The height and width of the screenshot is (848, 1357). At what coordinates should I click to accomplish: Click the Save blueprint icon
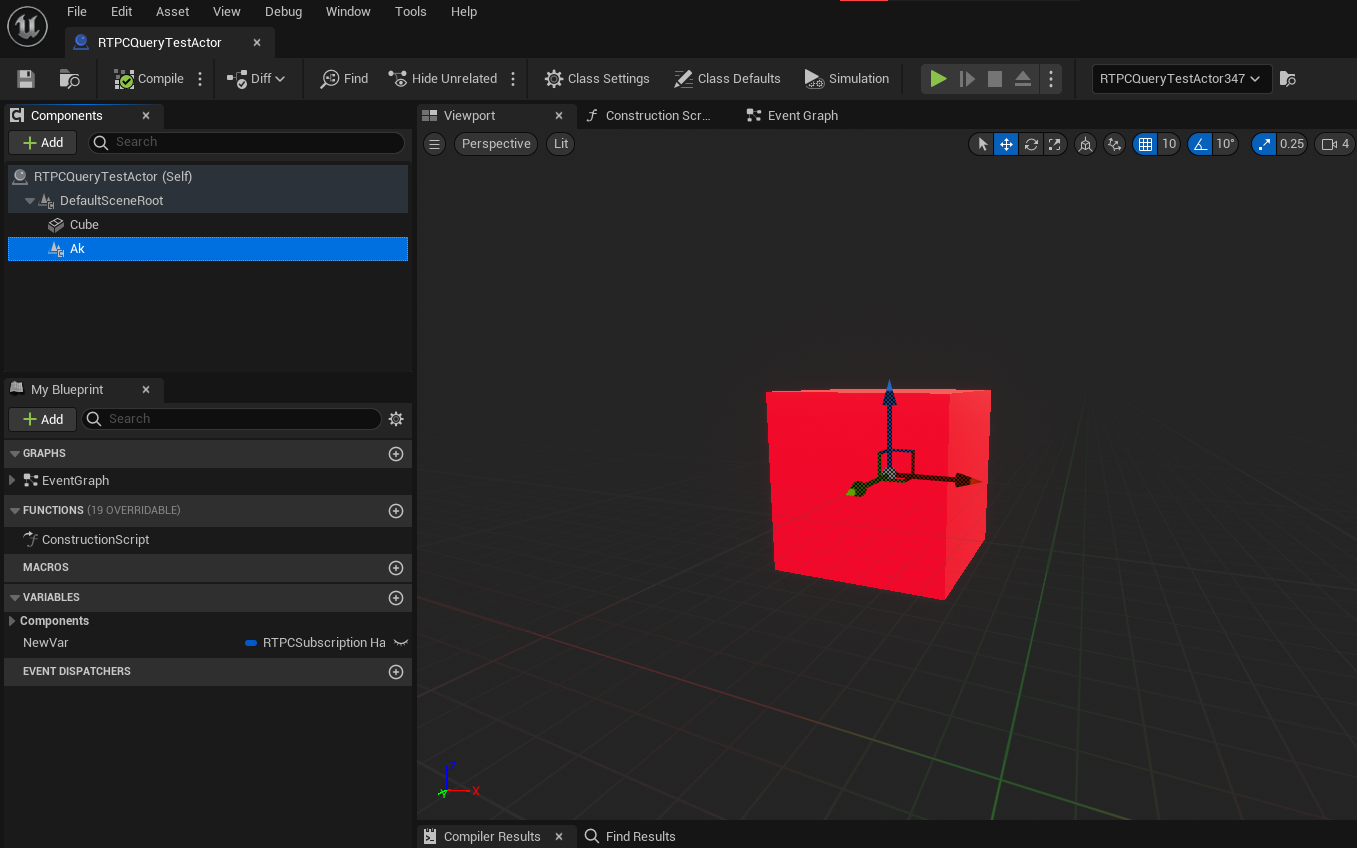click(x=26, y=79)
